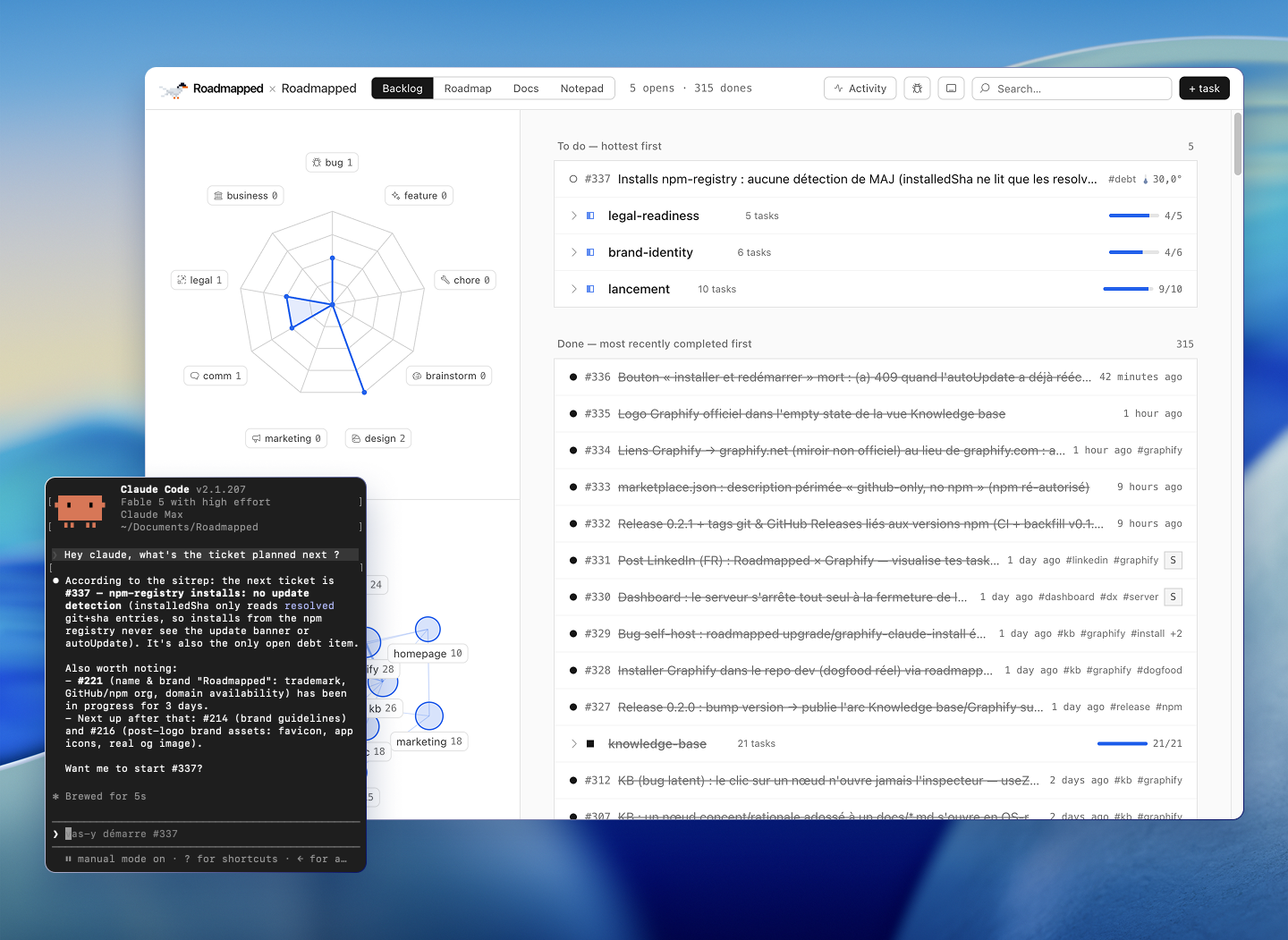Expand the brand-identity group
Screen dimensions: 1288x940
[x=573, y=252]
